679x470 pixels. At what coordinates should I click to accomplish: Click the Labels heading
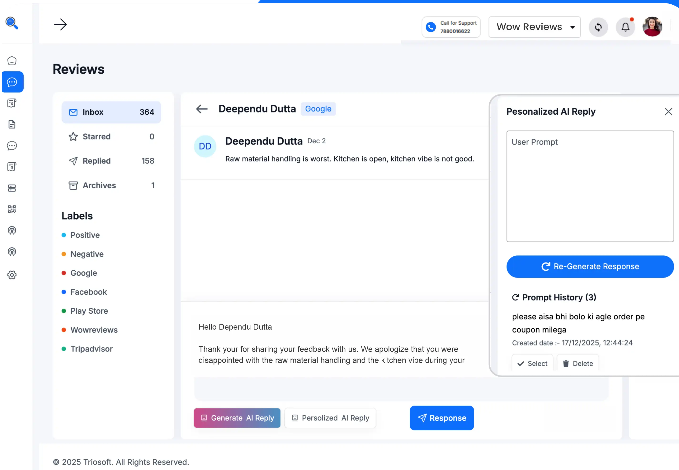tap(77, 216)
